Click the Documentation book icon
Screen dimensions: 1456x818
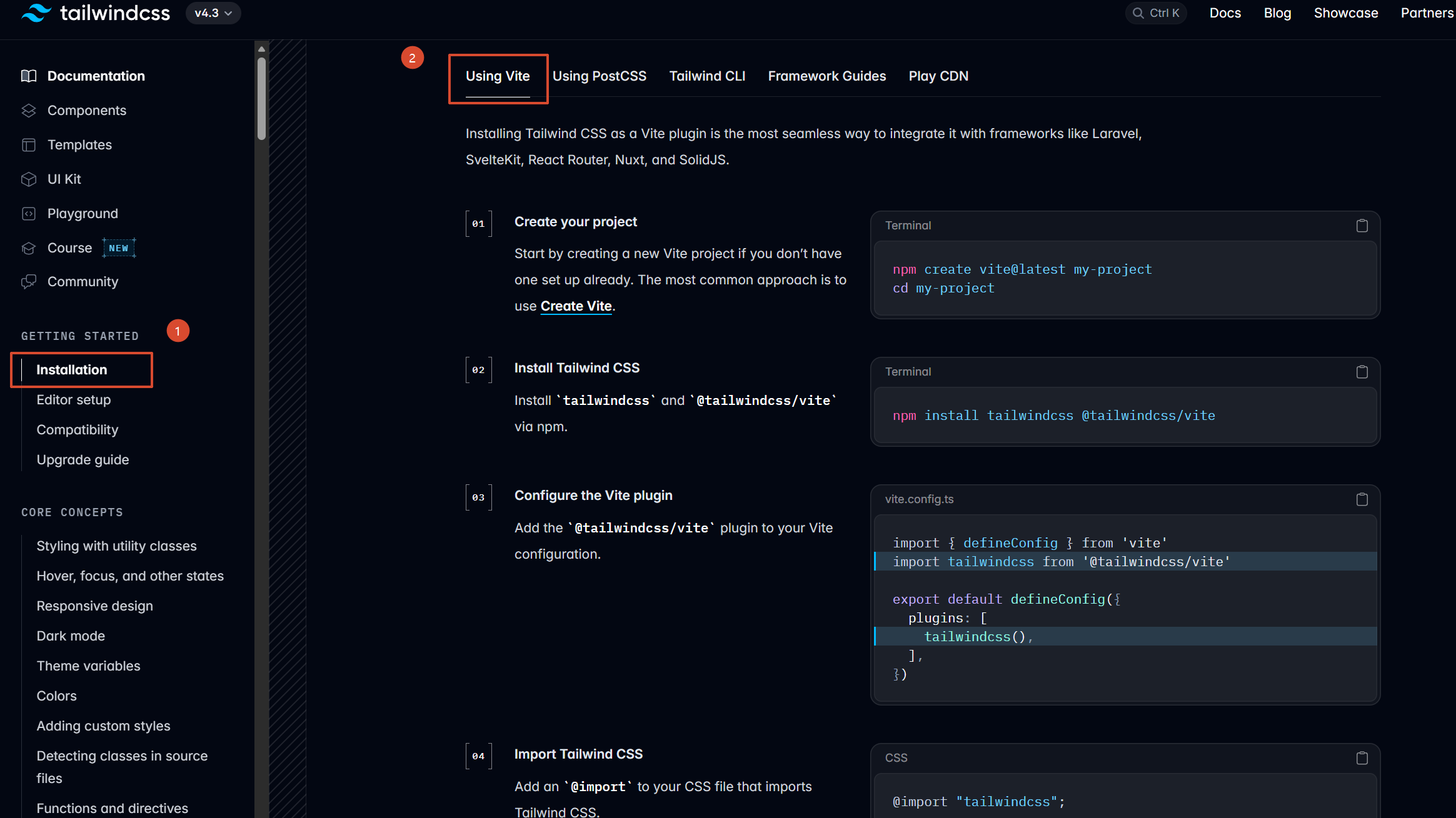pyautogui.click(x=29, y=76)
